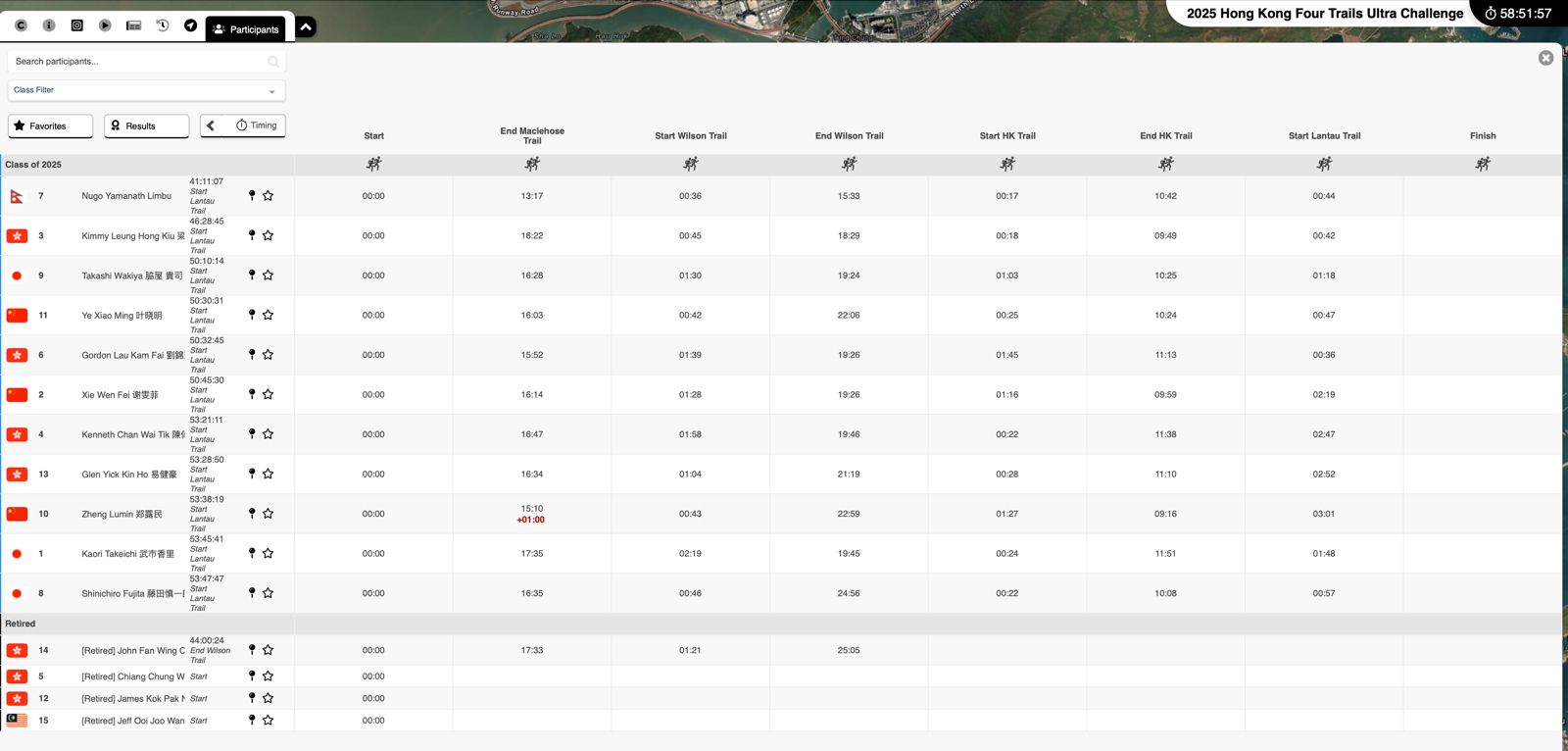Click map pin for retired Jeff Ooi Joo Wan
Image resolution: width=1568 pixels, height=751 pixels.
click(252, 720)
